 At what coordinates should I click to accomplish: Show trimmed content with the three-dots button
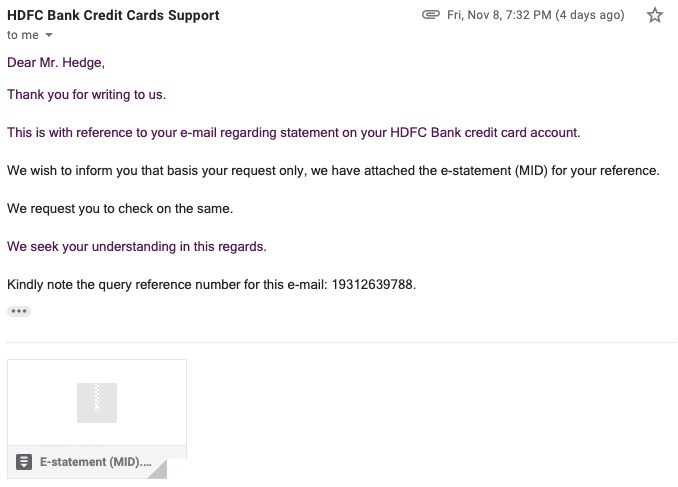(x=19, y=311)
